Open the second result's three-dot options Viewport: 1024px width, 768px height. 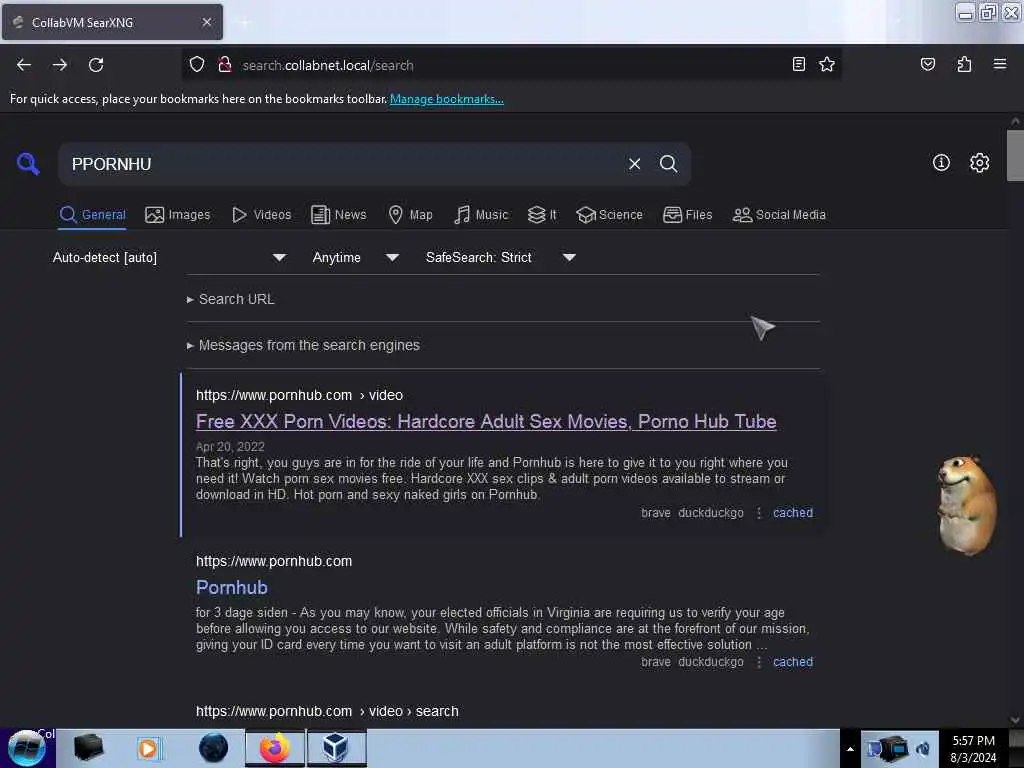coord(758,662)
